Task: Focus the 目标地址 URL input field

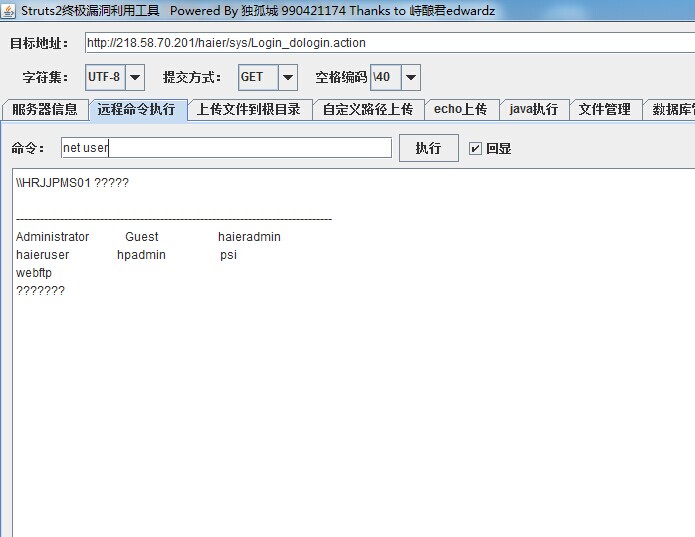Action: [x=390, y=43]
